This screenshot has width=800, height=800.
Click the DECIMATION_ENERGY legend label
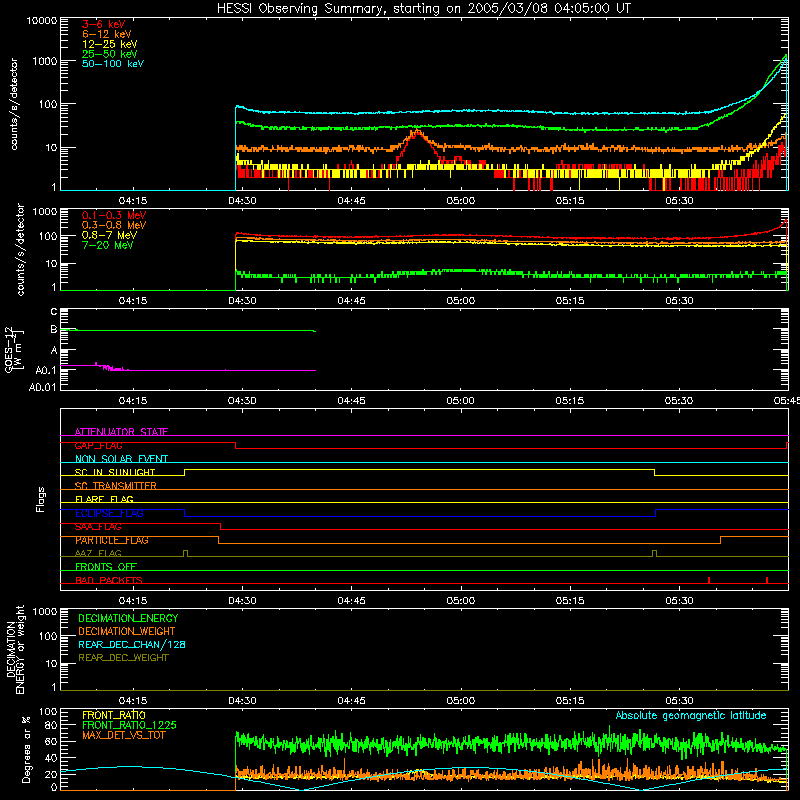(128, 618)
